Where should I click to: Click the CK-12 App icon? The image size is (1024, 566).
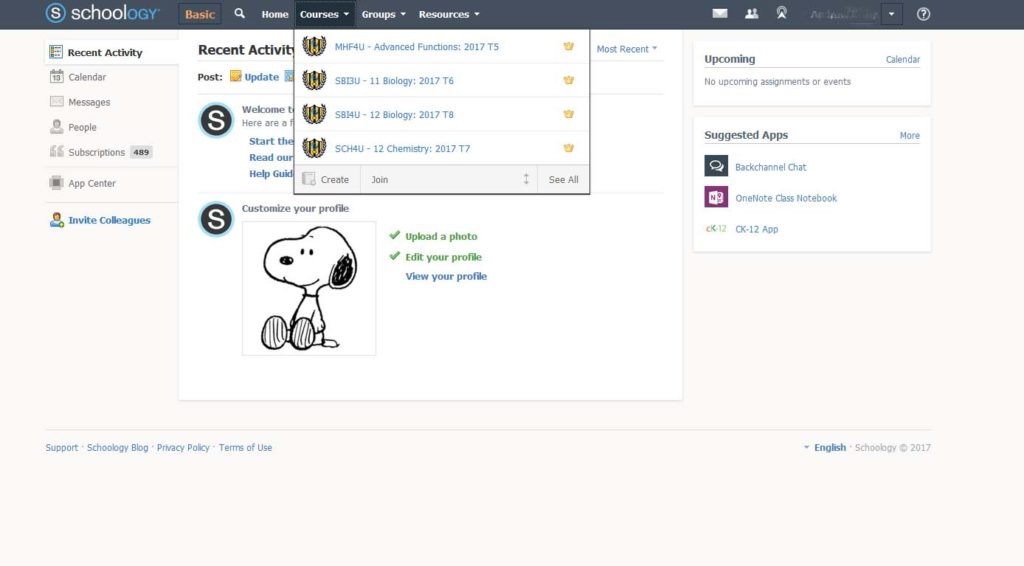coord(716,228)
